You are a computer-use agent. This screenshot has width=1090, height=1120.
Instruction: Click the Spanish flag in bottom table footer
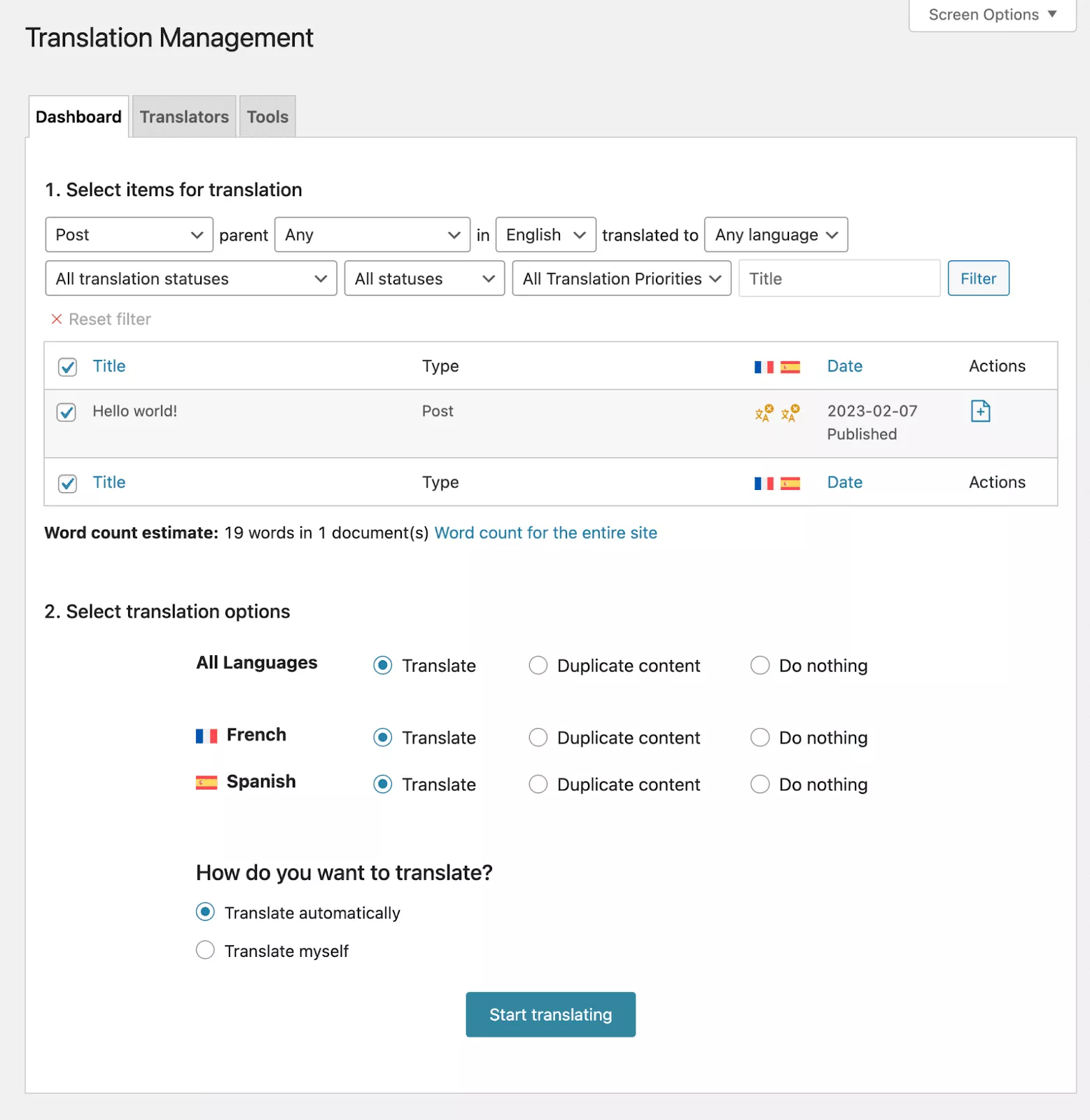tap(790, 483)
